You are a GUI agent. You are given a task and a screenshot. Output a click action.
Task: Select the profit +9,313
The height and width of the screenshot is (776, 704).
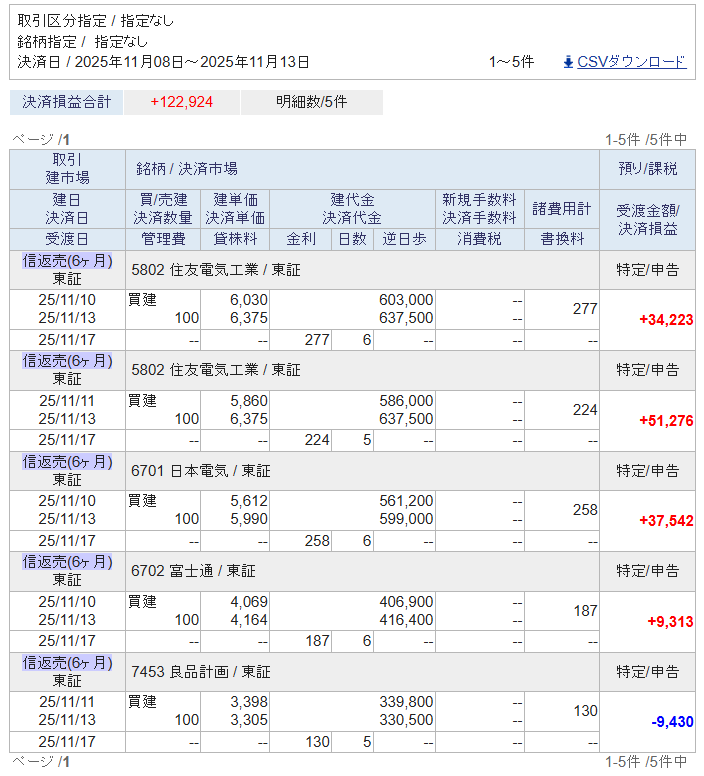coord(670,622)
